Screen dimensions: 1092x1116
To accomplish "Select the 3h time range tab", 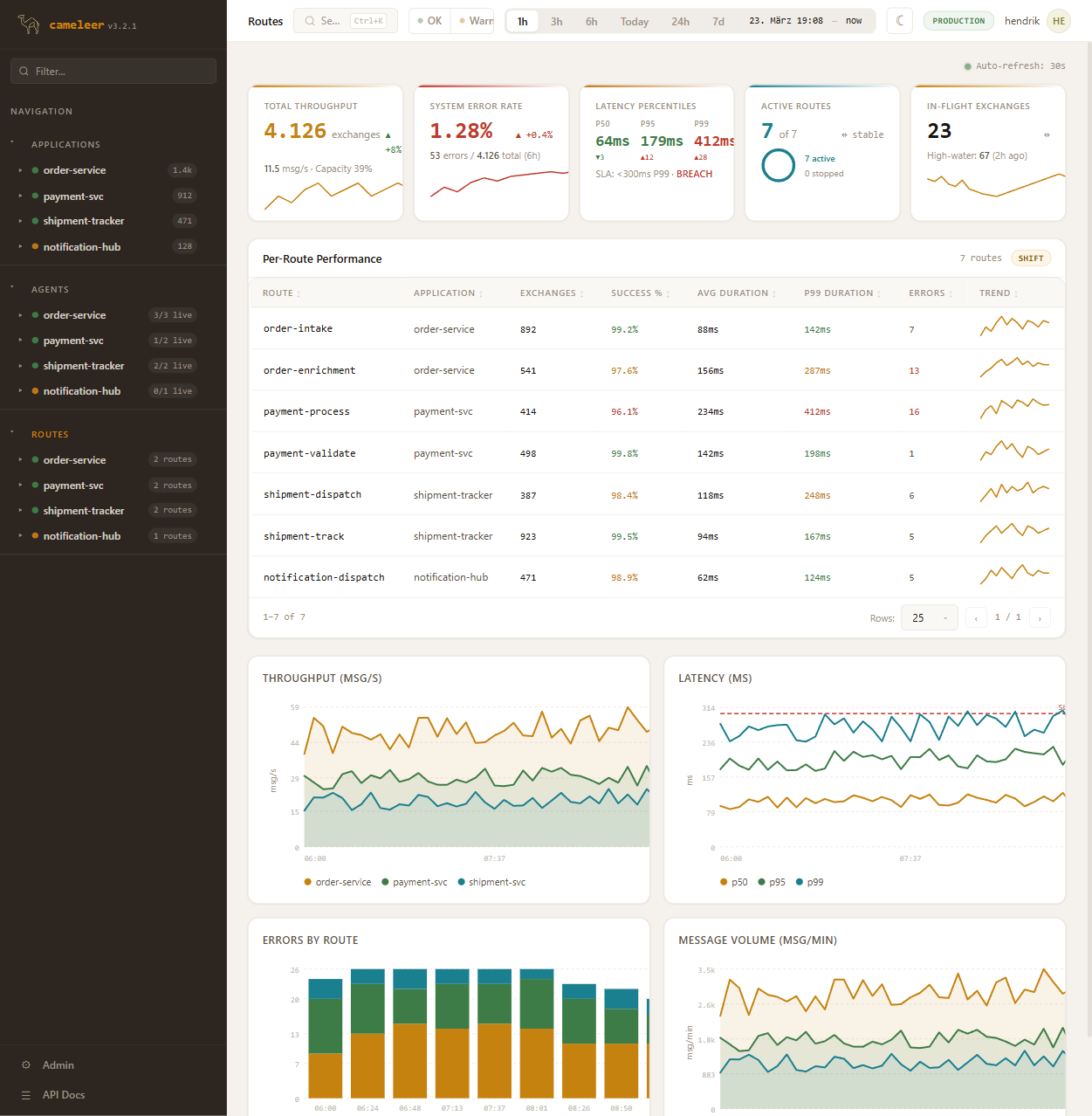I will click(x=556, y=22).
